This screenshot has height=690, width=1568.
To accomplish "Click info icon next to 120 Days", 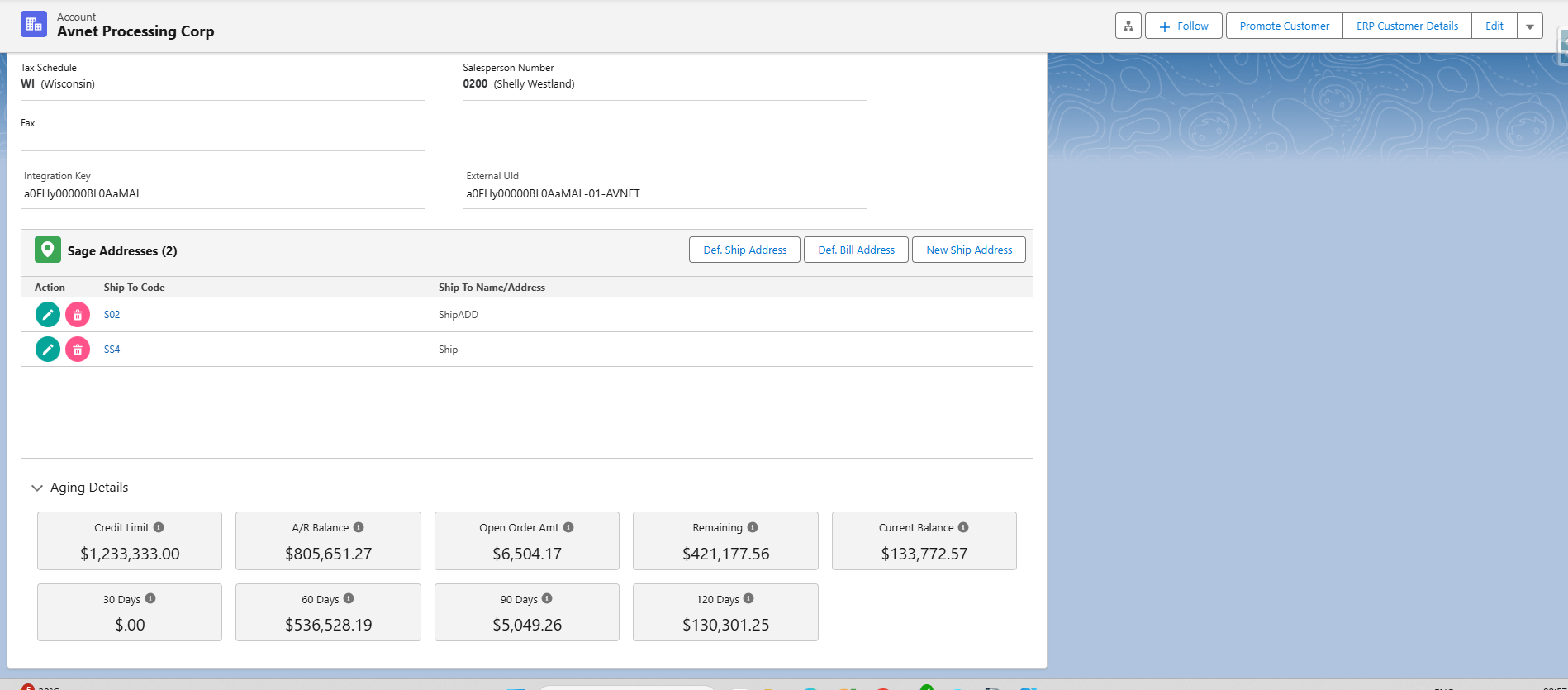I will click(x=748, y=598).
